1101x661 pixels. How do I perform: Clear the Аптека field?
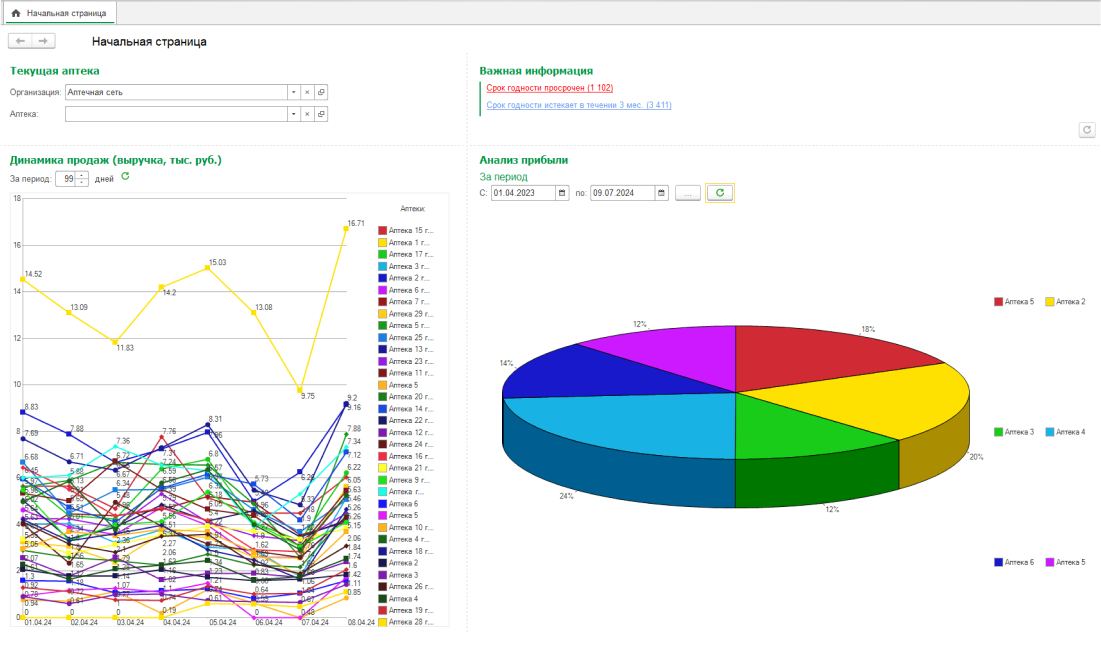(307, 115)
